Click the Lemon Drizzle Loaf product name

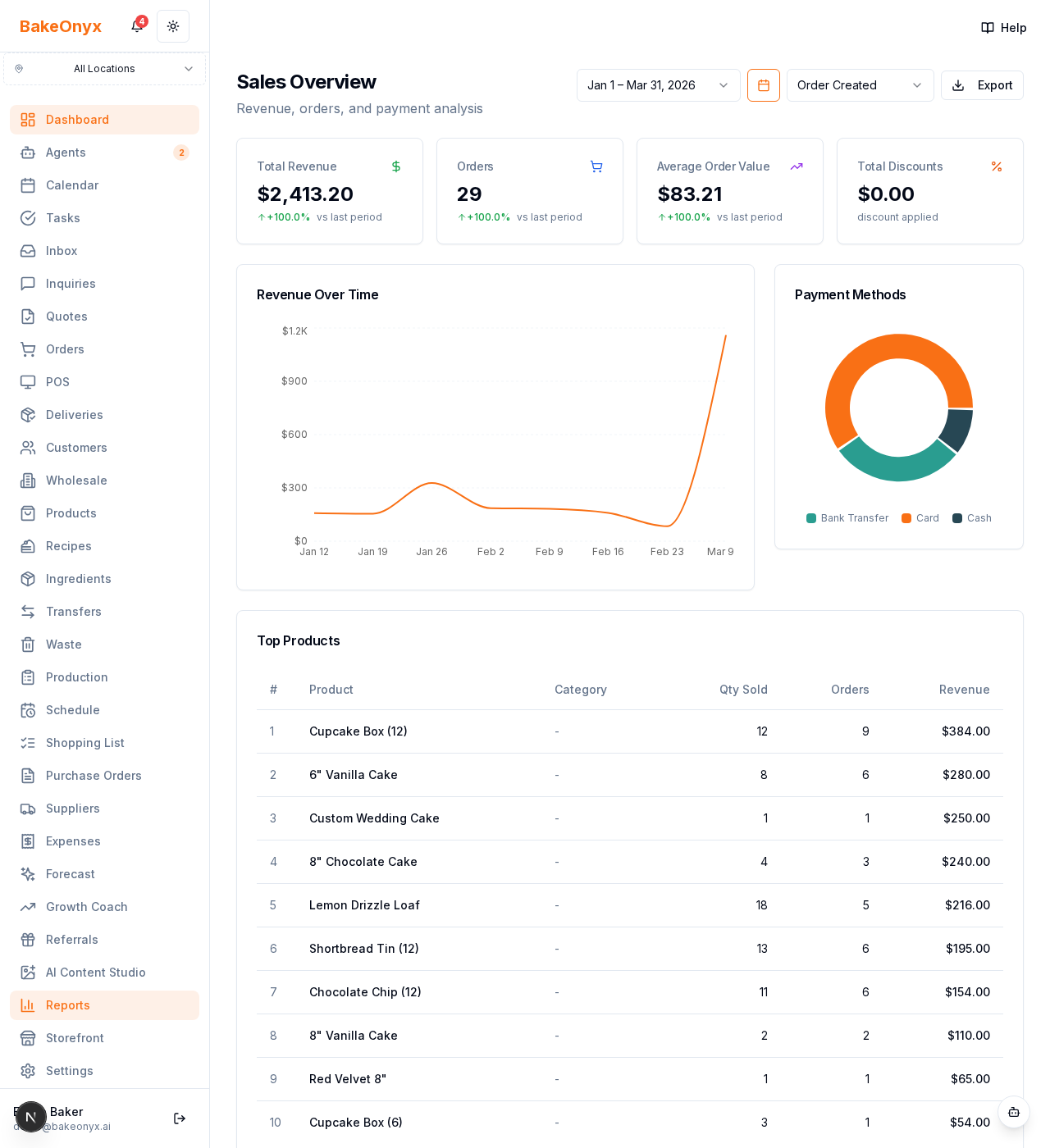[364, 905]
